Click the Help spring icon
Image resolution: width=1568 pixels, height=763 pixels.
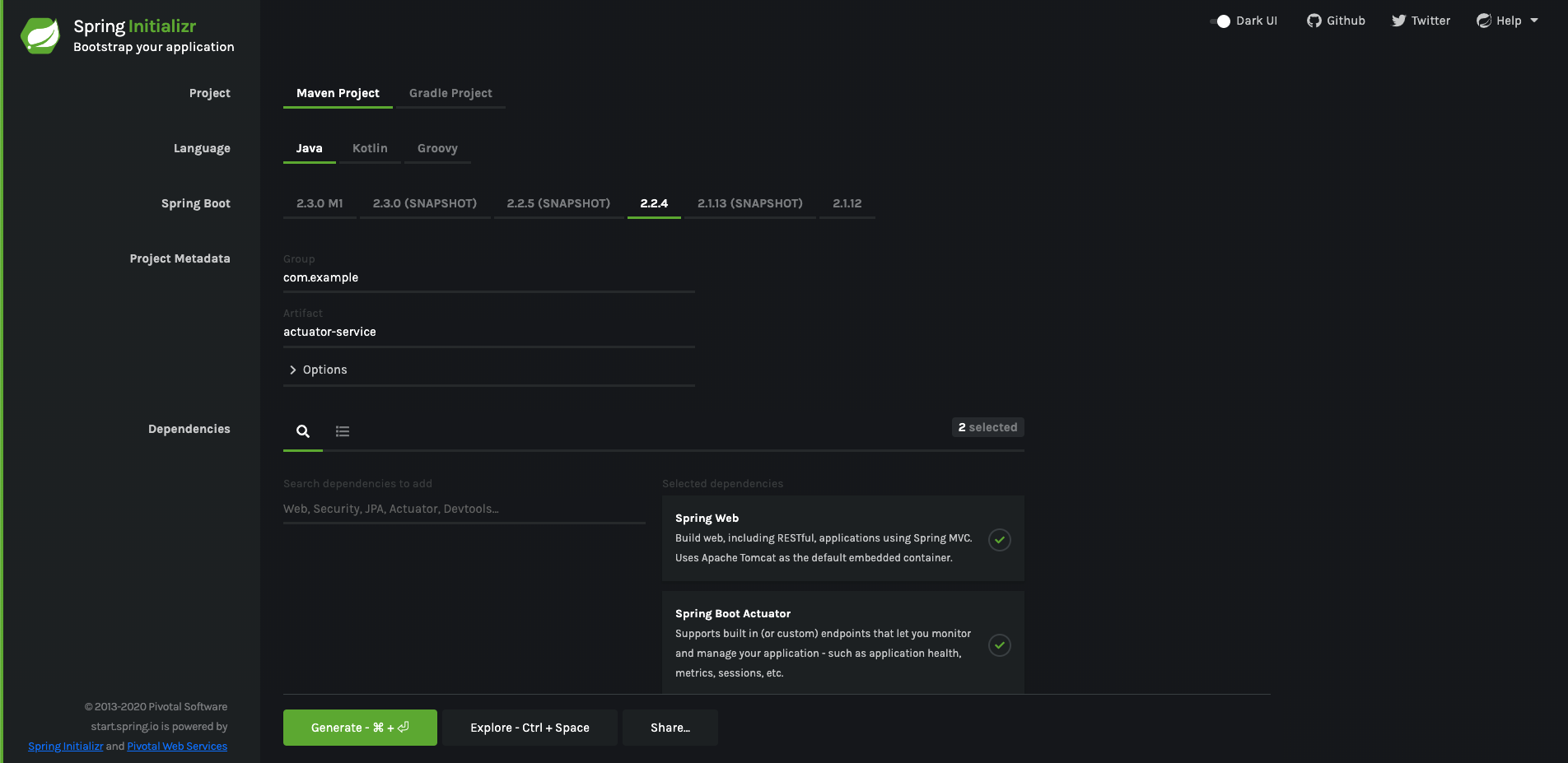pyautogui.click(x=1484, y=21)
